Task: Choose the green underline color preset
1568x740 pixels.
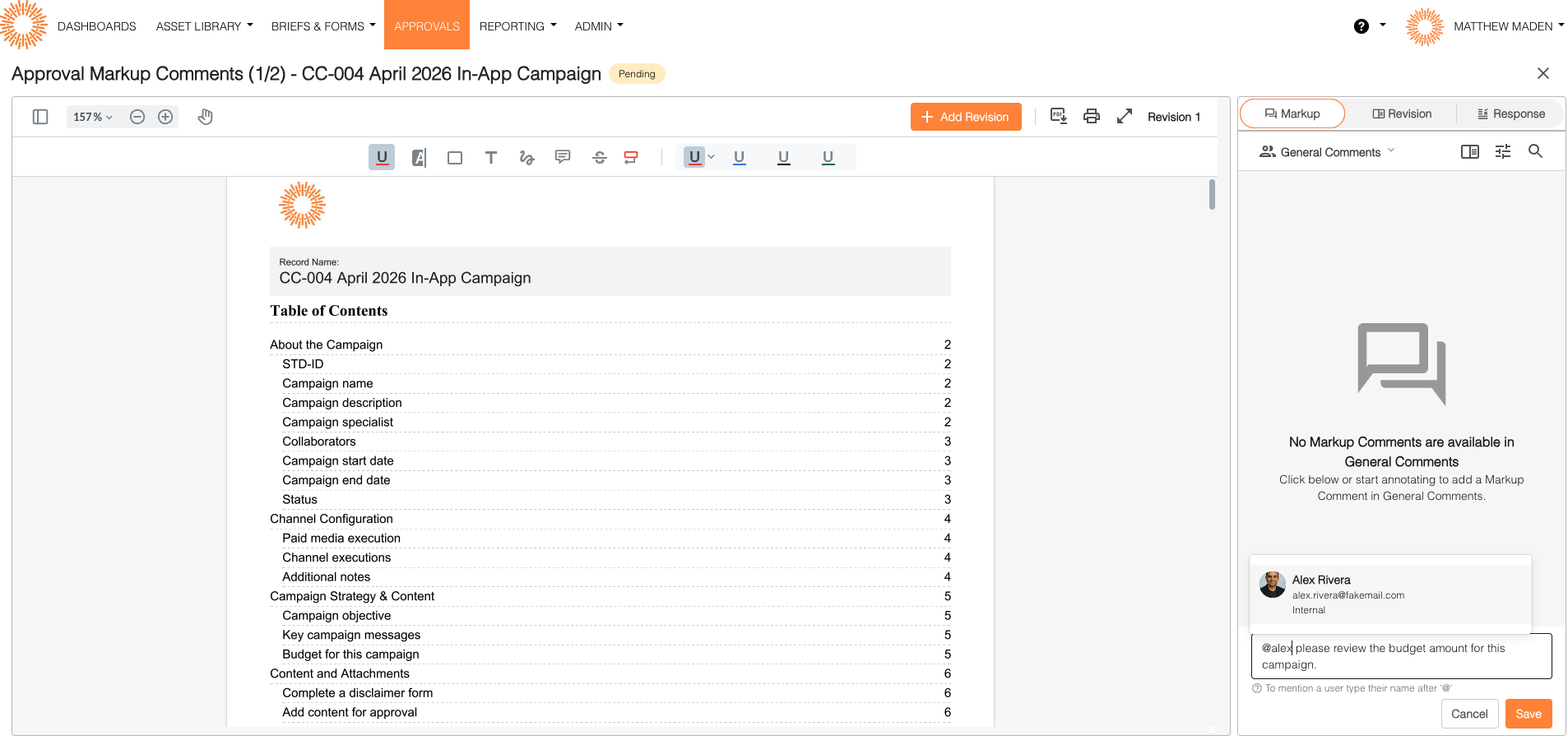Action: (828, 157)
